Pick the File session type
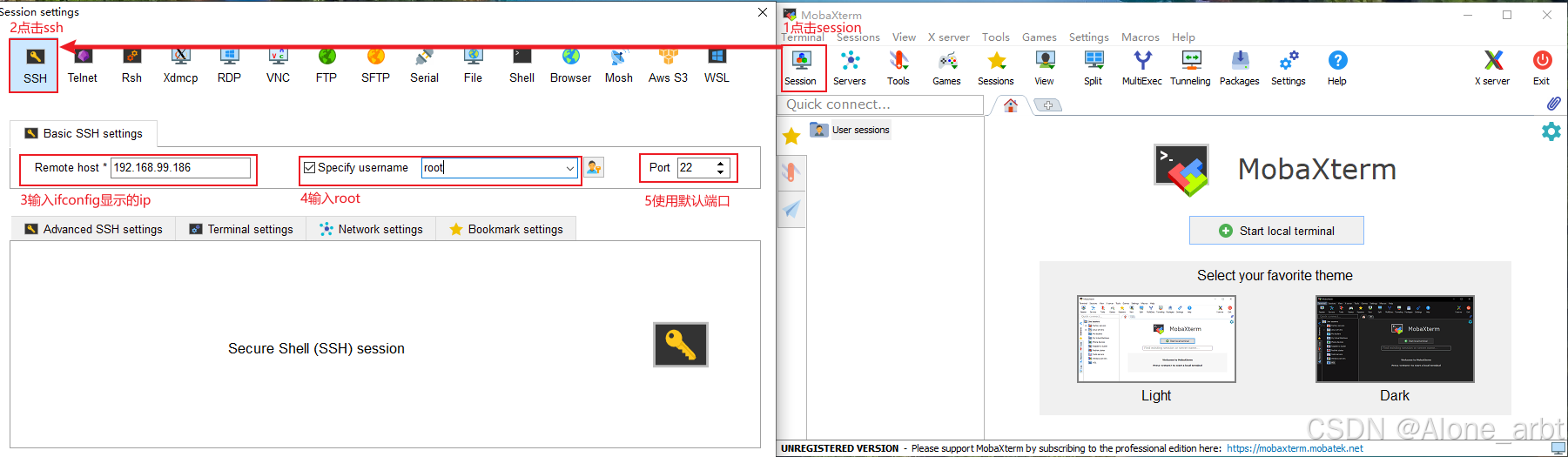This screenshot has width=1568, height=457. coord(473,67)
